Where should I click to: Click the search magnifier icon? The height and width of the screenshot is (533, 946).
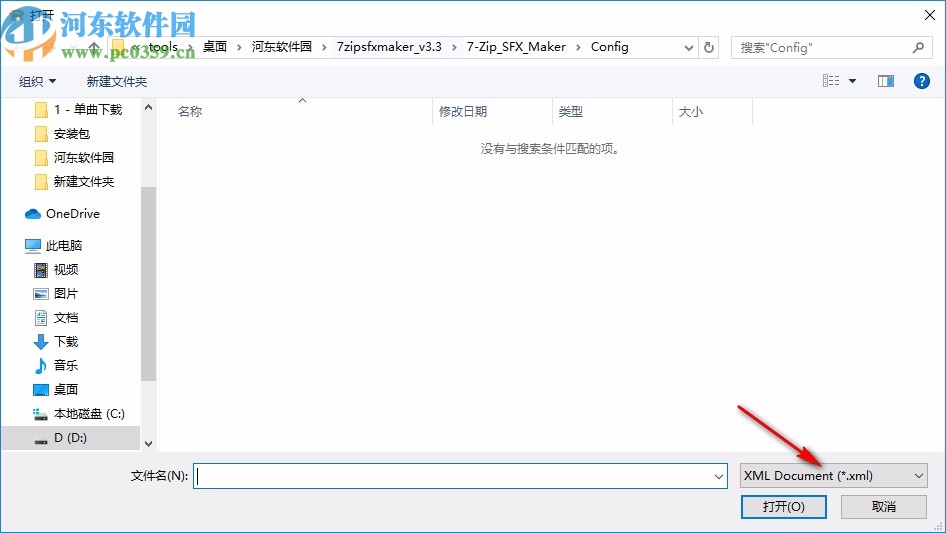tap(918, 47)
